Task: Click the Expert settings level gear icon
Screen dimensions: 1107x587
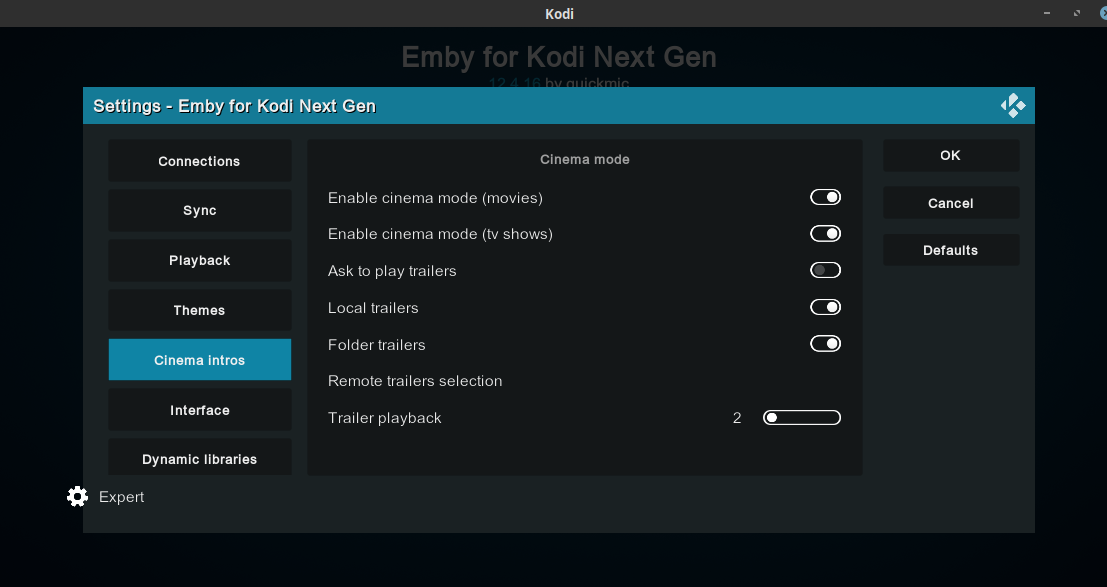Action: [78, 497]
